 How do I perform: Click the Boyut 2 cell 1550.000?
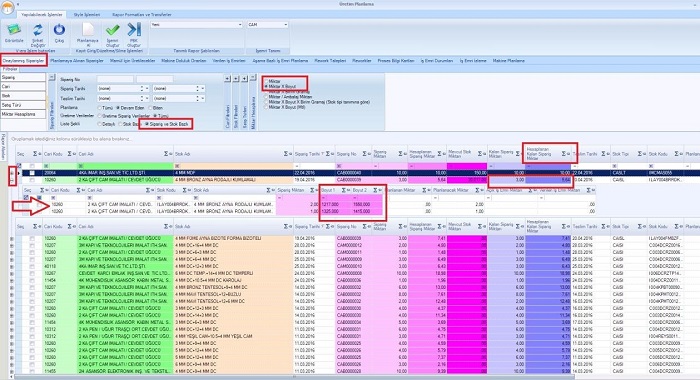click(x=367, y=205)
